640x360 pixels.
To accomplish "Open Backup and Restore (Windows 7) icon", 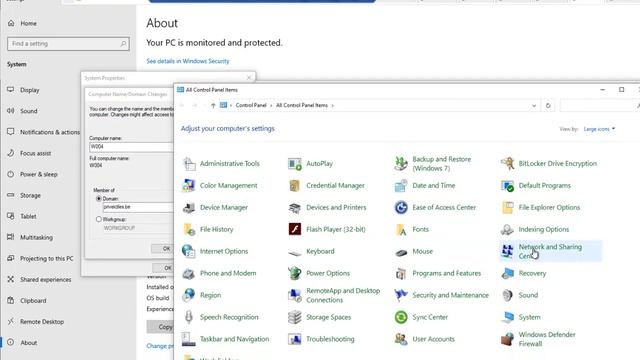I will pyautogui.click(x=401, y=164).
